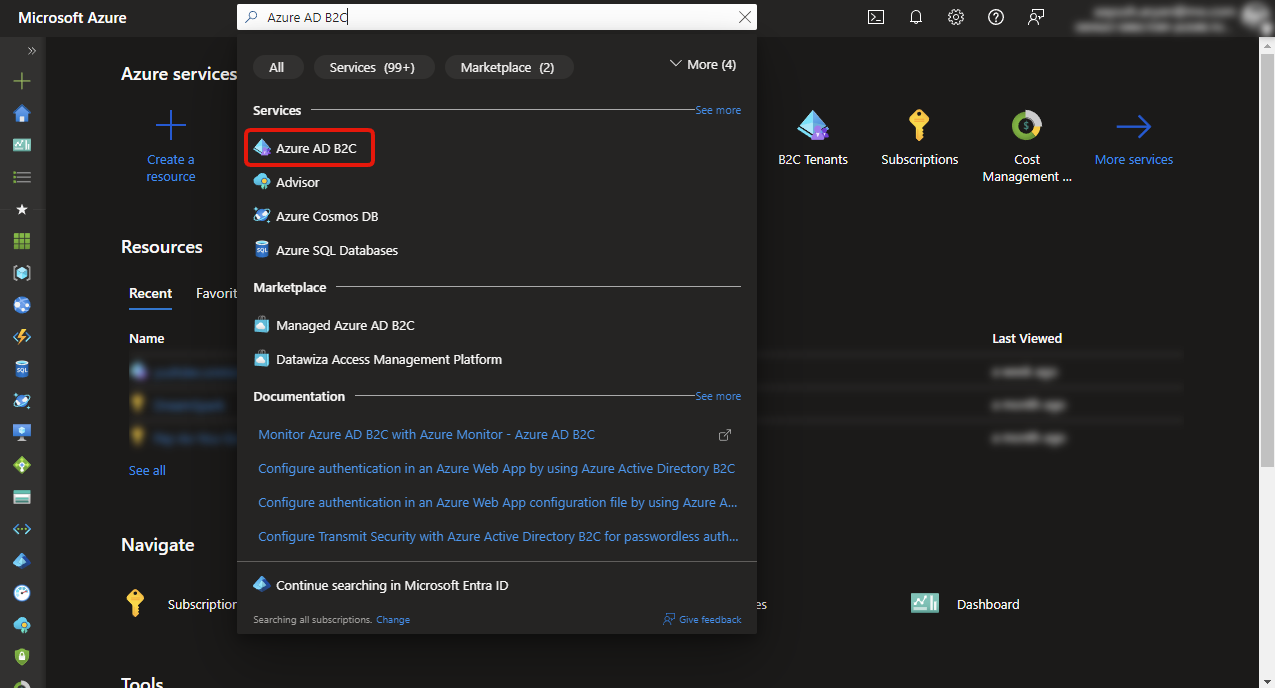
Task: Switch to the Recent resources tab
Action: point(150,293)
